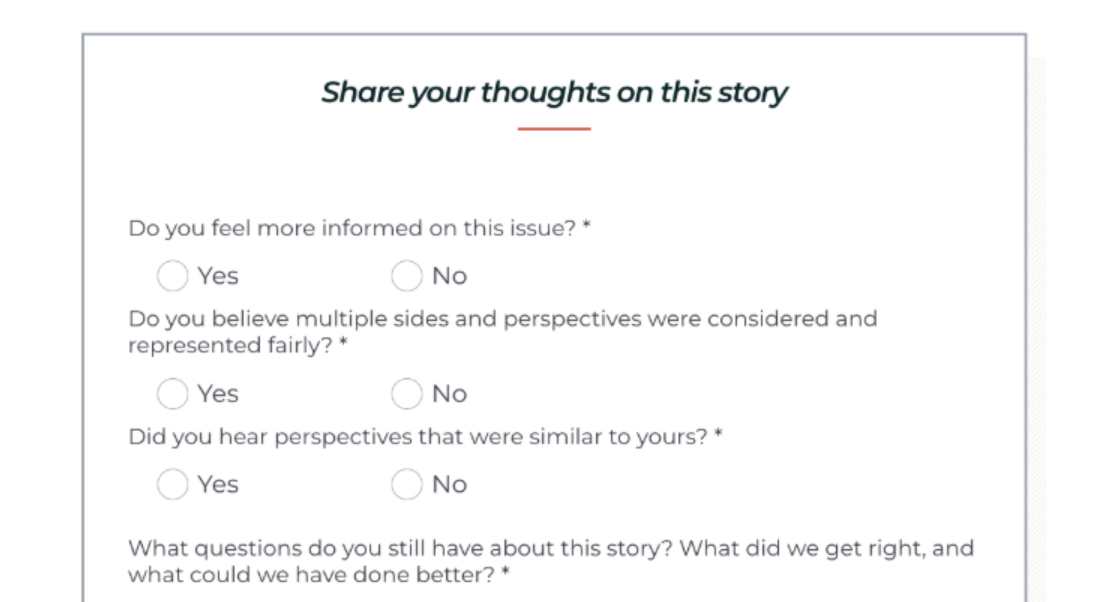
Task: Pick No for perspectives similar to yours
Action: tap(406, 484)
